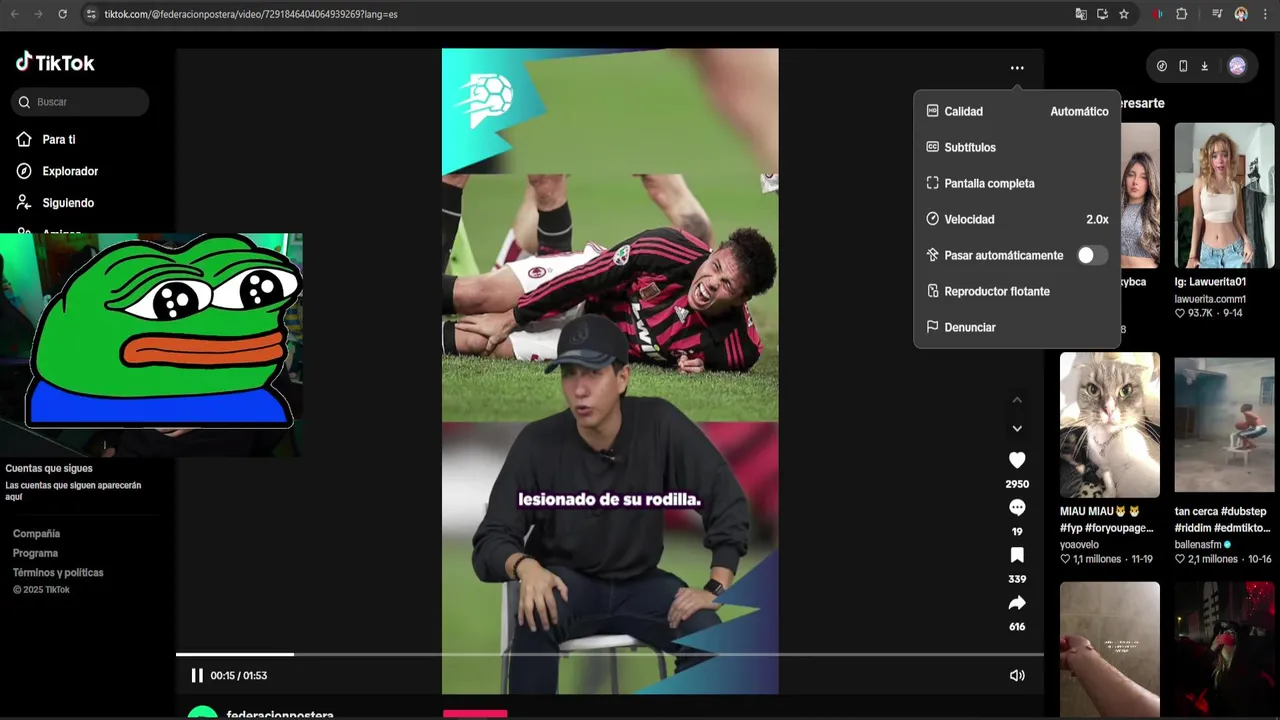Expand the Compañía footer link
Image resolution: width=1280 pixels, height=720 pixels.
point(36,534)
